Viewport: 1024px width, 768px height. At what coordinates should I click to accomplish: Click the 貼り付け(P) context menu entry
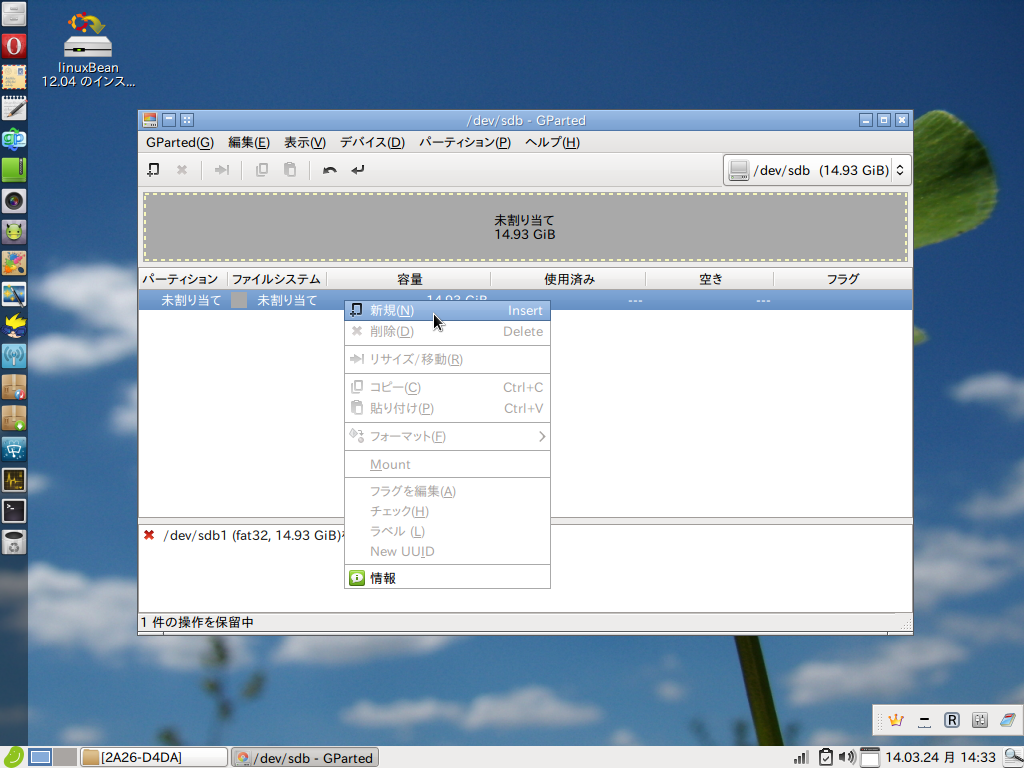[x=447, y=408]
